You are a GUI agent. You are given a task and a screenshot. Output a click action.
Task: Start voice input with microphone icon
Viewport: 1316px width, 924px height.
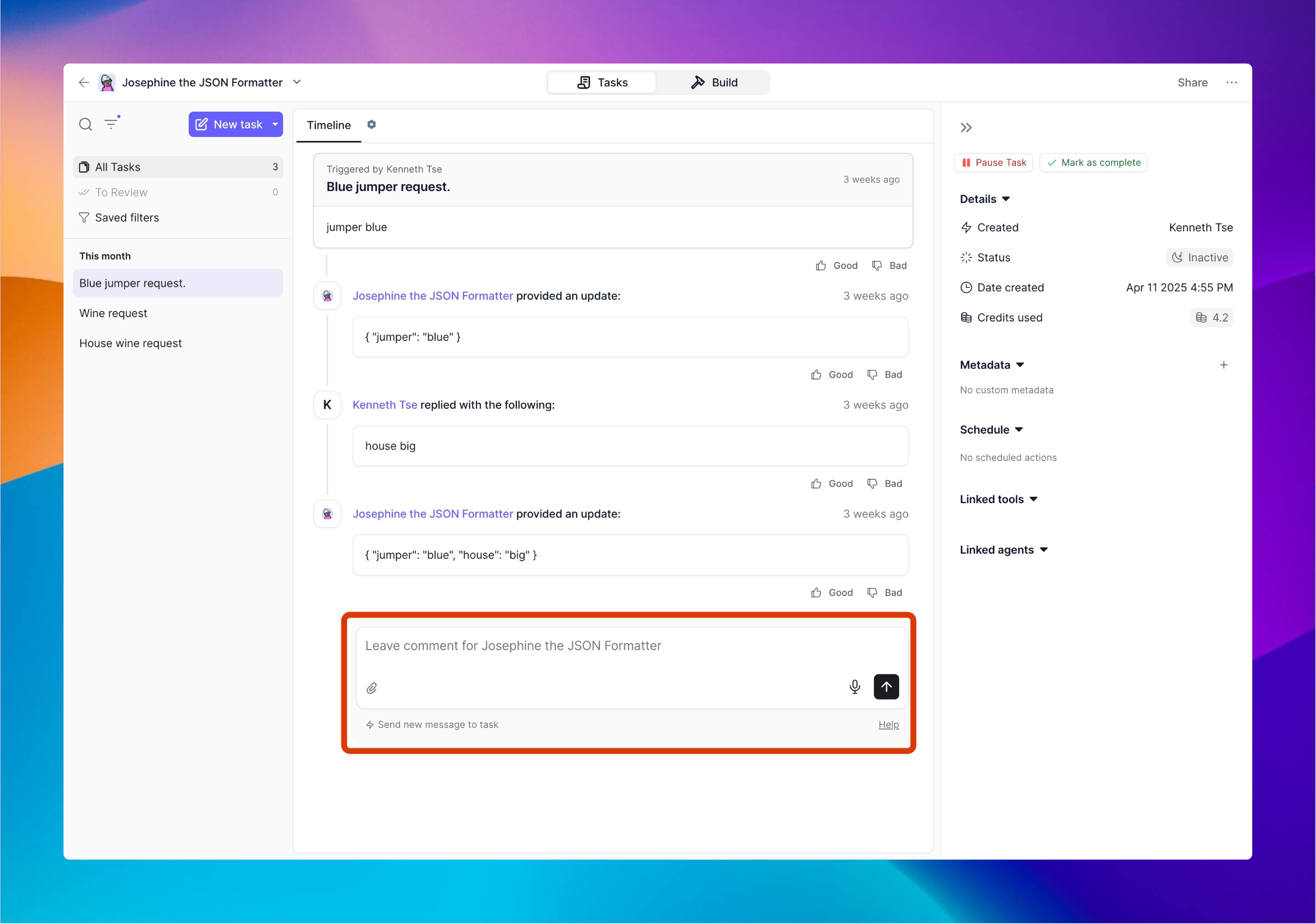tap(855, 687)
